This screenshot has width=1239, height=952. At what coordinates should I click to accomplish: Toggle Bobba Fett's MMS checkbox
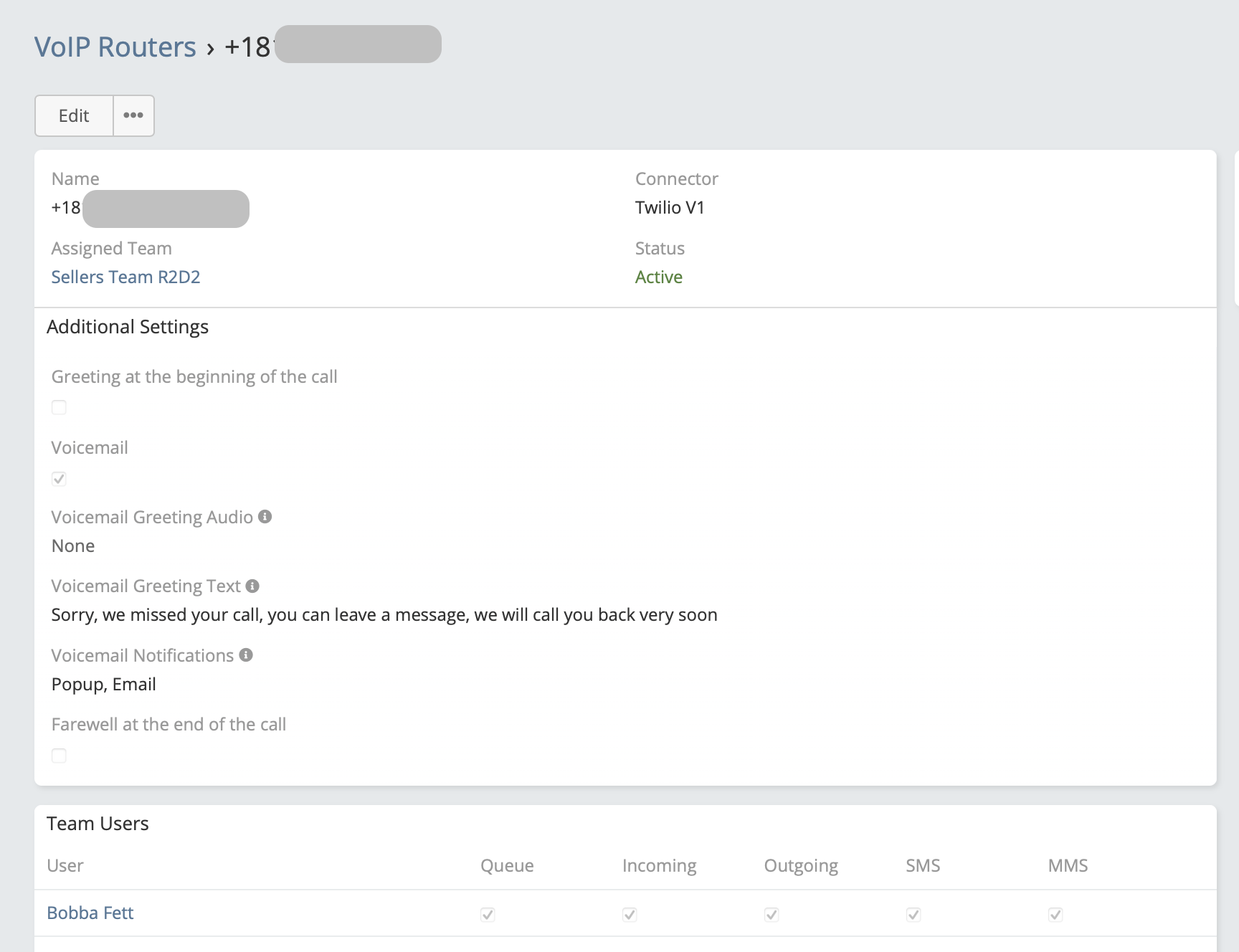1055,915
